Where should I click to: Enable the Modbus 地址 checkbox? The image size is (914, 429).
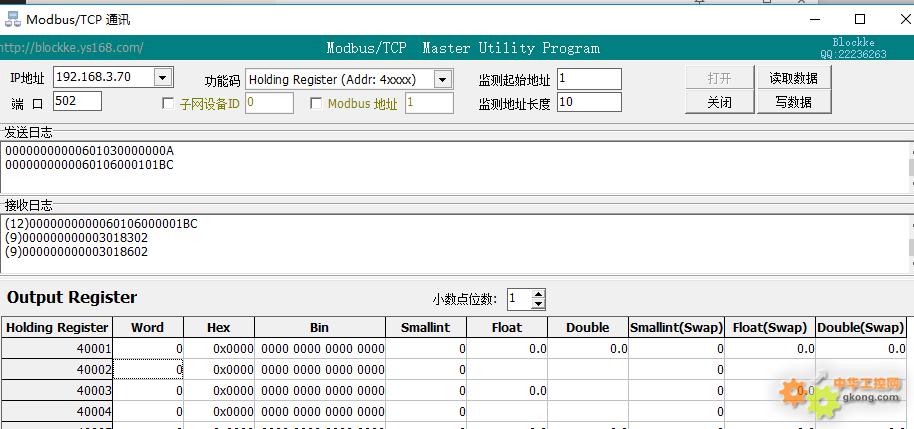click(x=316, y=104)
